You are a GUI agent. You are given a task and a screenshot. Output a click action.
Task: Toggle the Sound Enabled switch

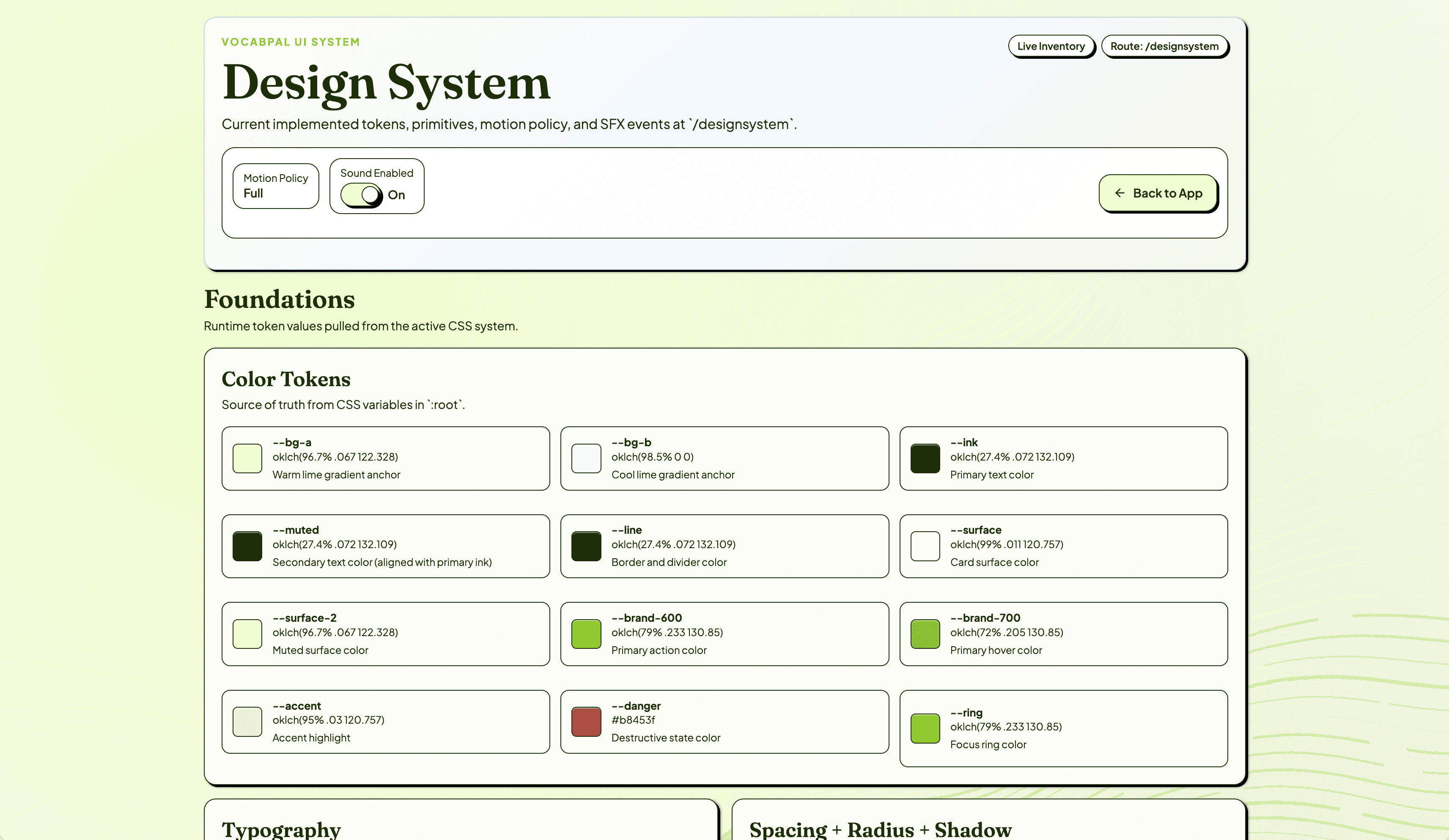(x=360, y=195)
